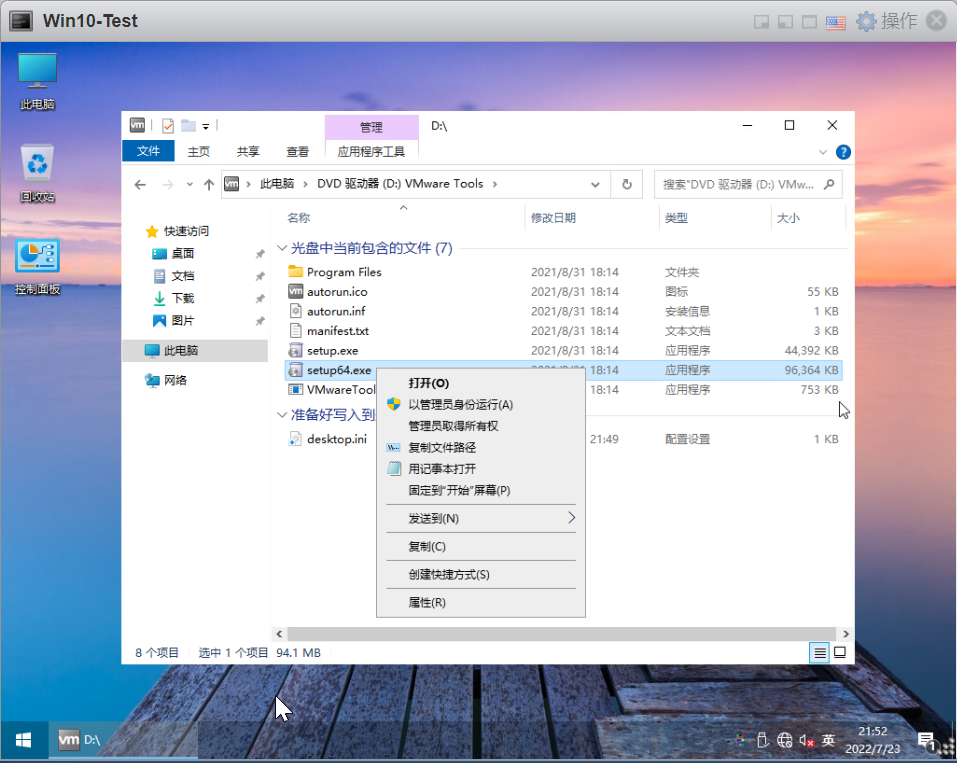
Task: Click the VMware icon in Explorer title bar
Action: tap(137, 125)
